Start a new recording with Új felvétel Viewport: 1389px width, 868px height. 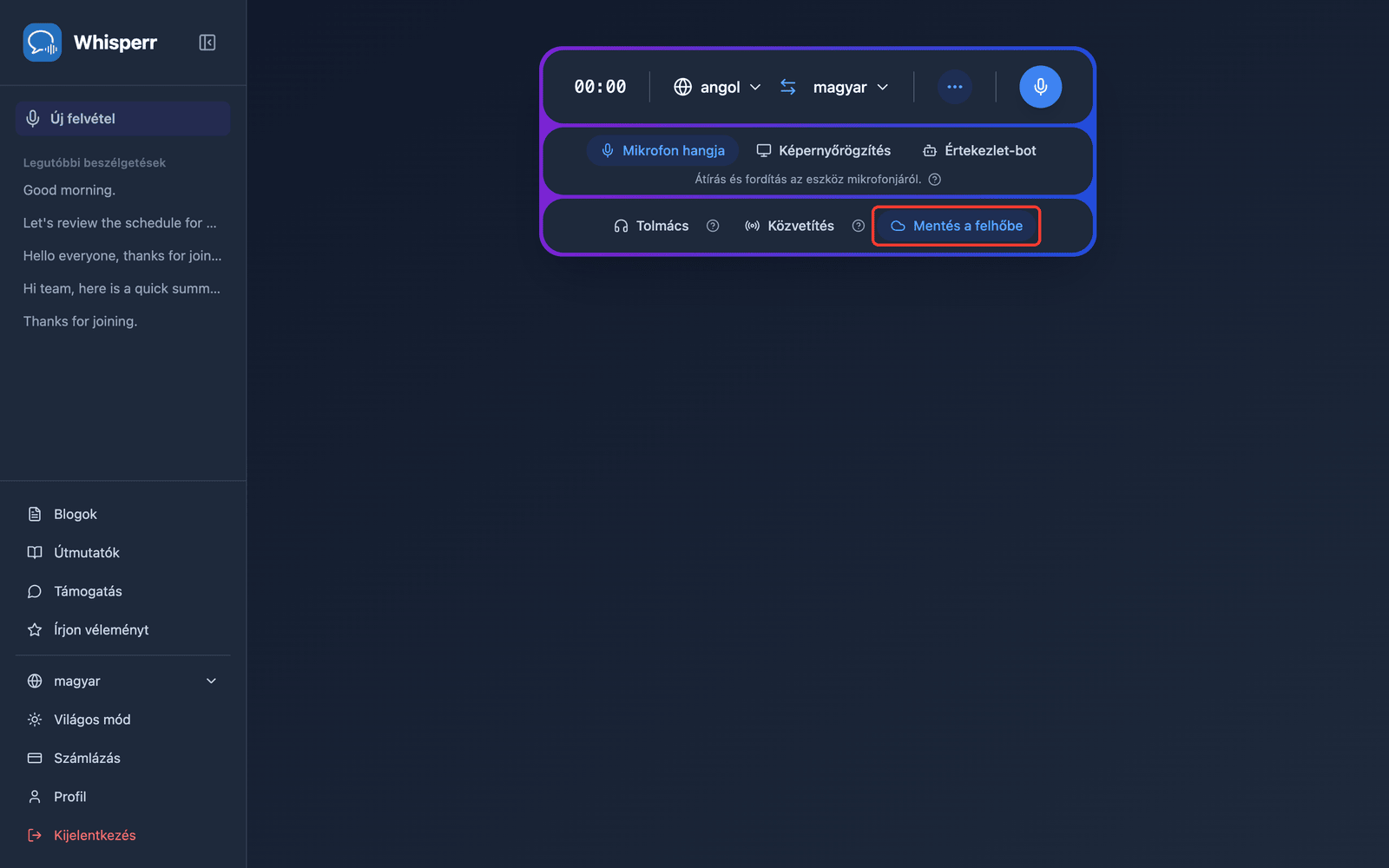pyautogui.click(x=122, y=118)
